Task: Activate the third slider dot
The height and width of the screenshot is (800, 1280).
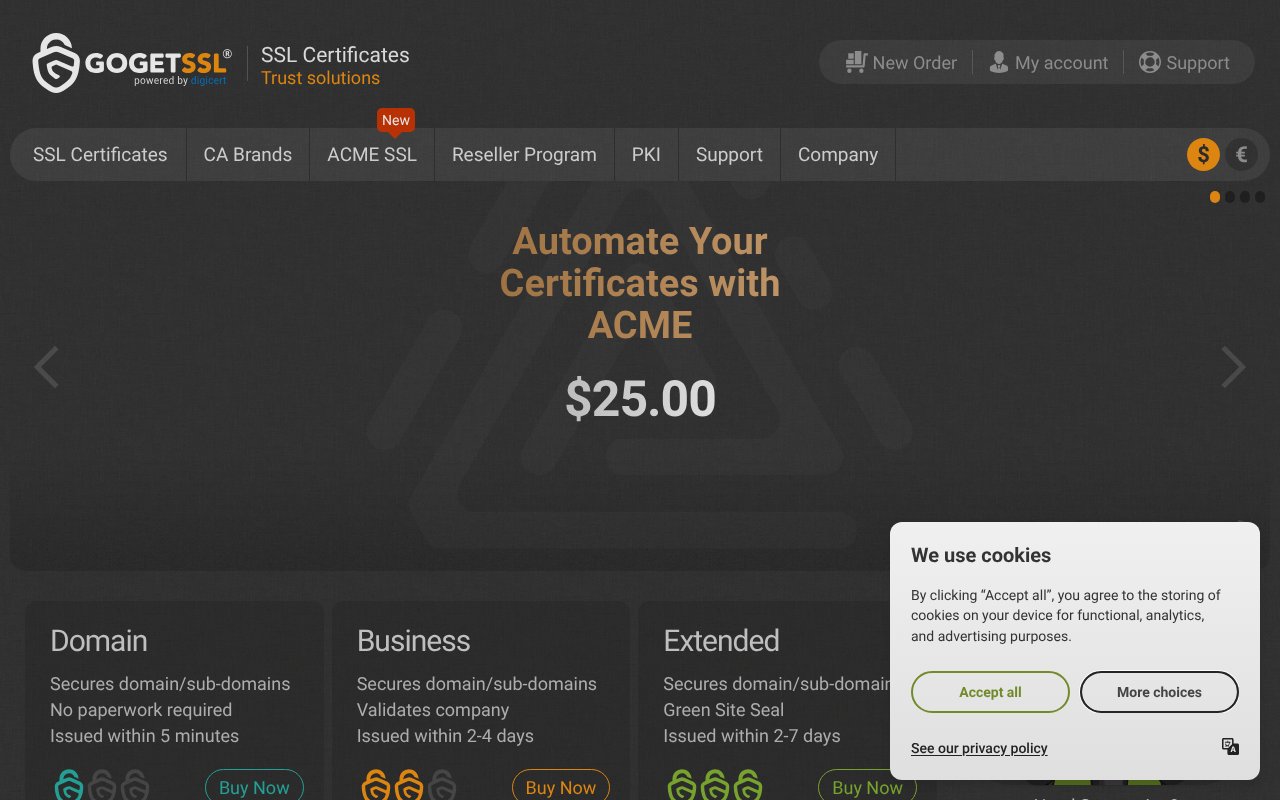Action: [1246, 197]
